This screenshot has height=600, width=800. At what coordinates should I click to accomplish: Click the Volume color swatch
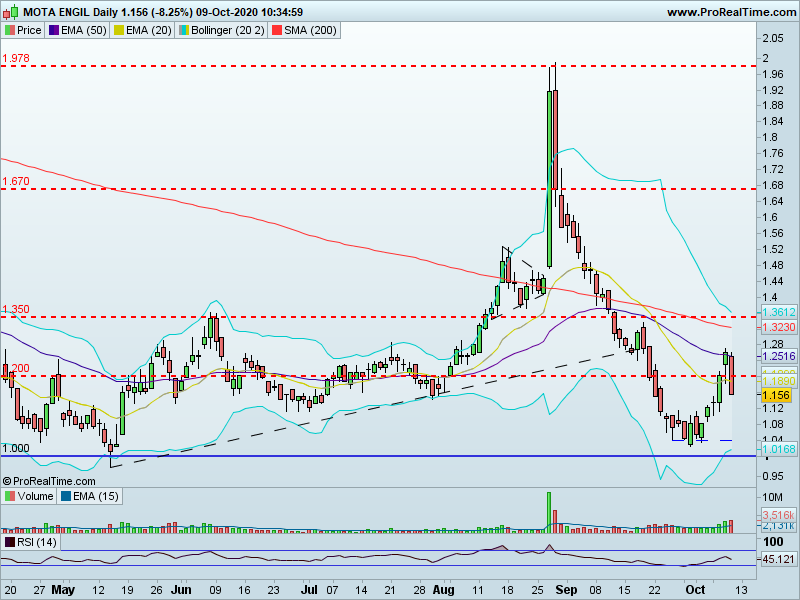point(10,496)
